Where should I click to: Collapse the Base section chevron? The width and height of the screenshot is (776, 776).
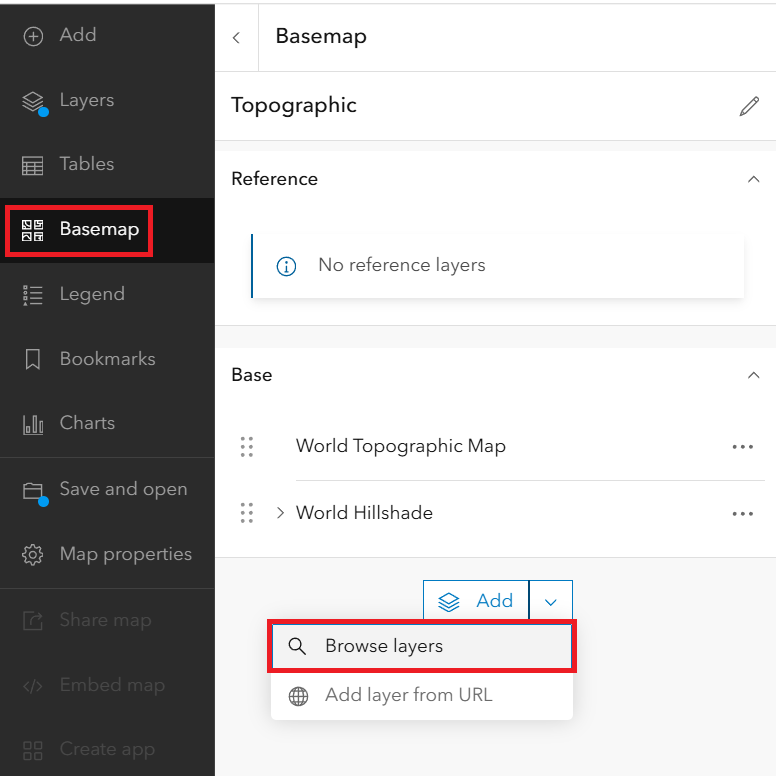tap(753, 375)
